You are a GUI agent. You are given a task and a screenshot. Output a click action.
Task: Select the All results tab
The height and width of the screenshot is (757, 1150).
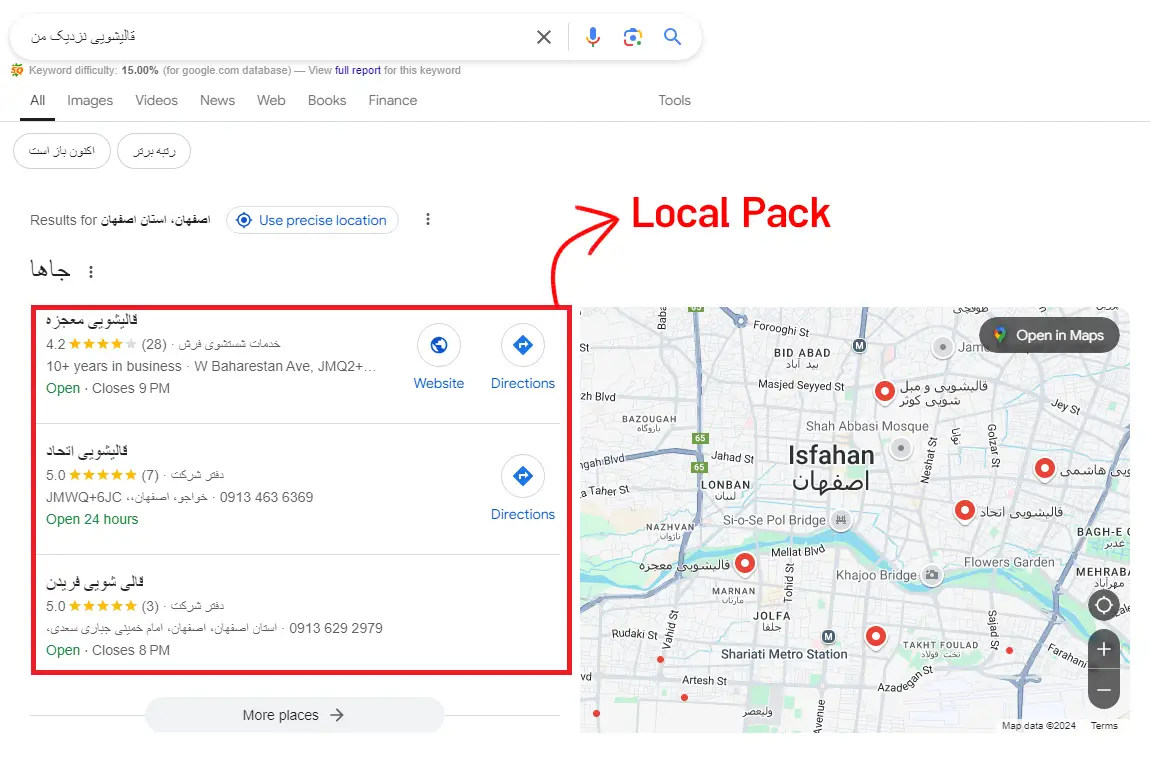tap(37, 100)
